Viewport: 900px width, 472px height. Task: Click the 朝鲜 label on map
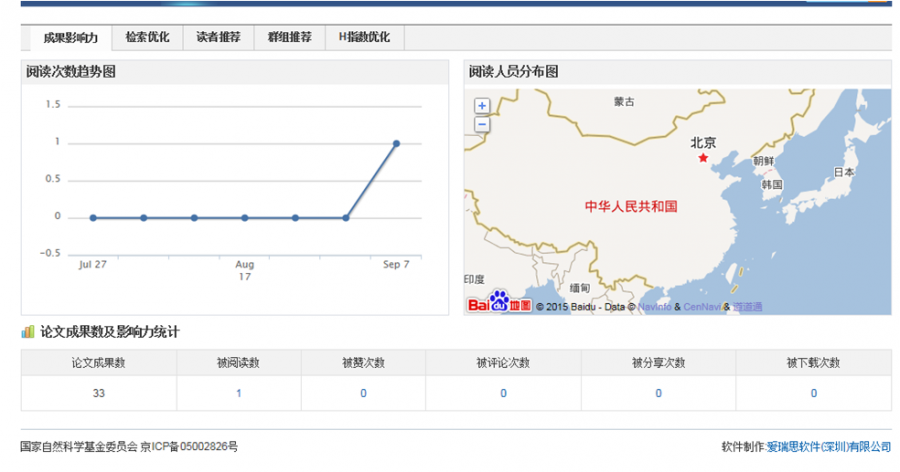pyautogui.click(x=763, y=161)
